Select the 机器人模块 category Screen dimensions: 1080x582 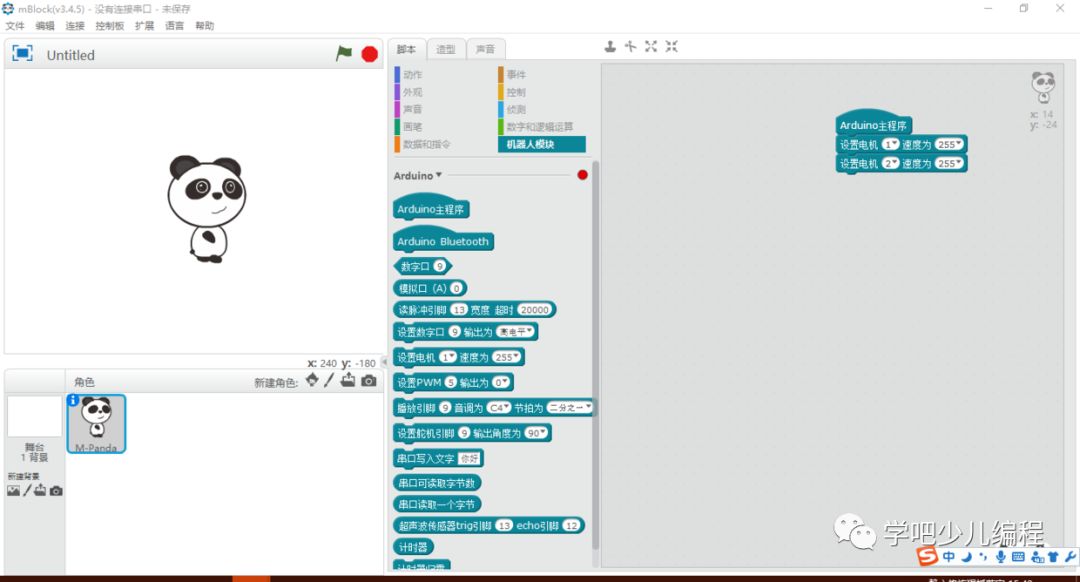pyautogui.click(x=541, y=144)
